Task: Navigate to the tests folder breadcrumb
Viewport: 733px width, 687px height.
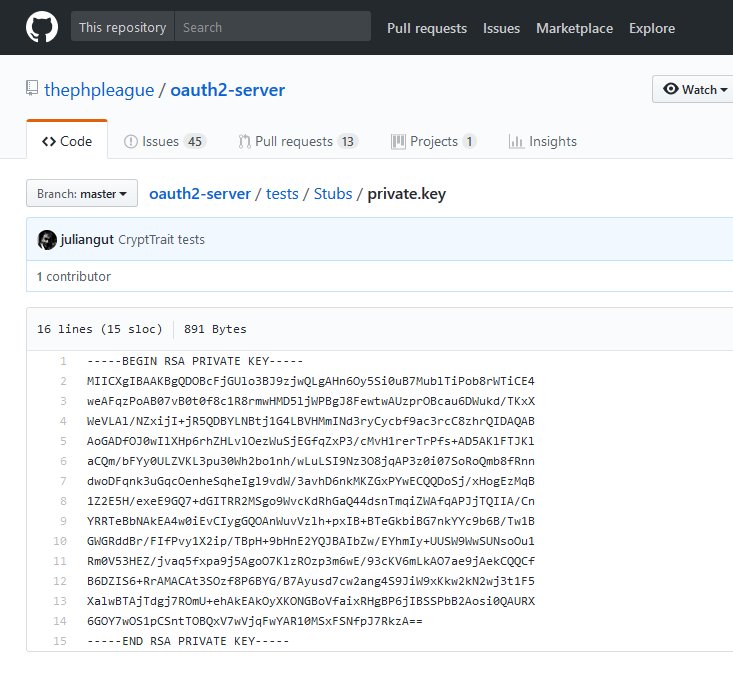Action: point(282,193)
